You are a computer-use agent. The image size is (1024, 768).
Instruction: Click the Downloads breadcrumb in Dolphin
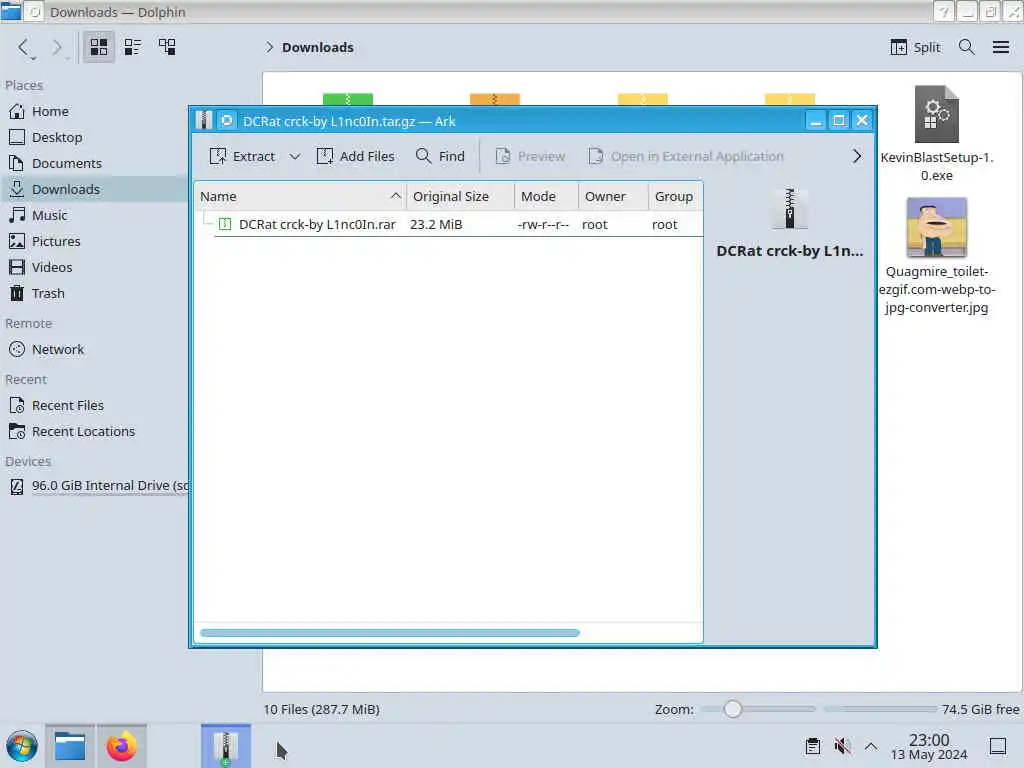pyautogui.click(x=317, y=48)
